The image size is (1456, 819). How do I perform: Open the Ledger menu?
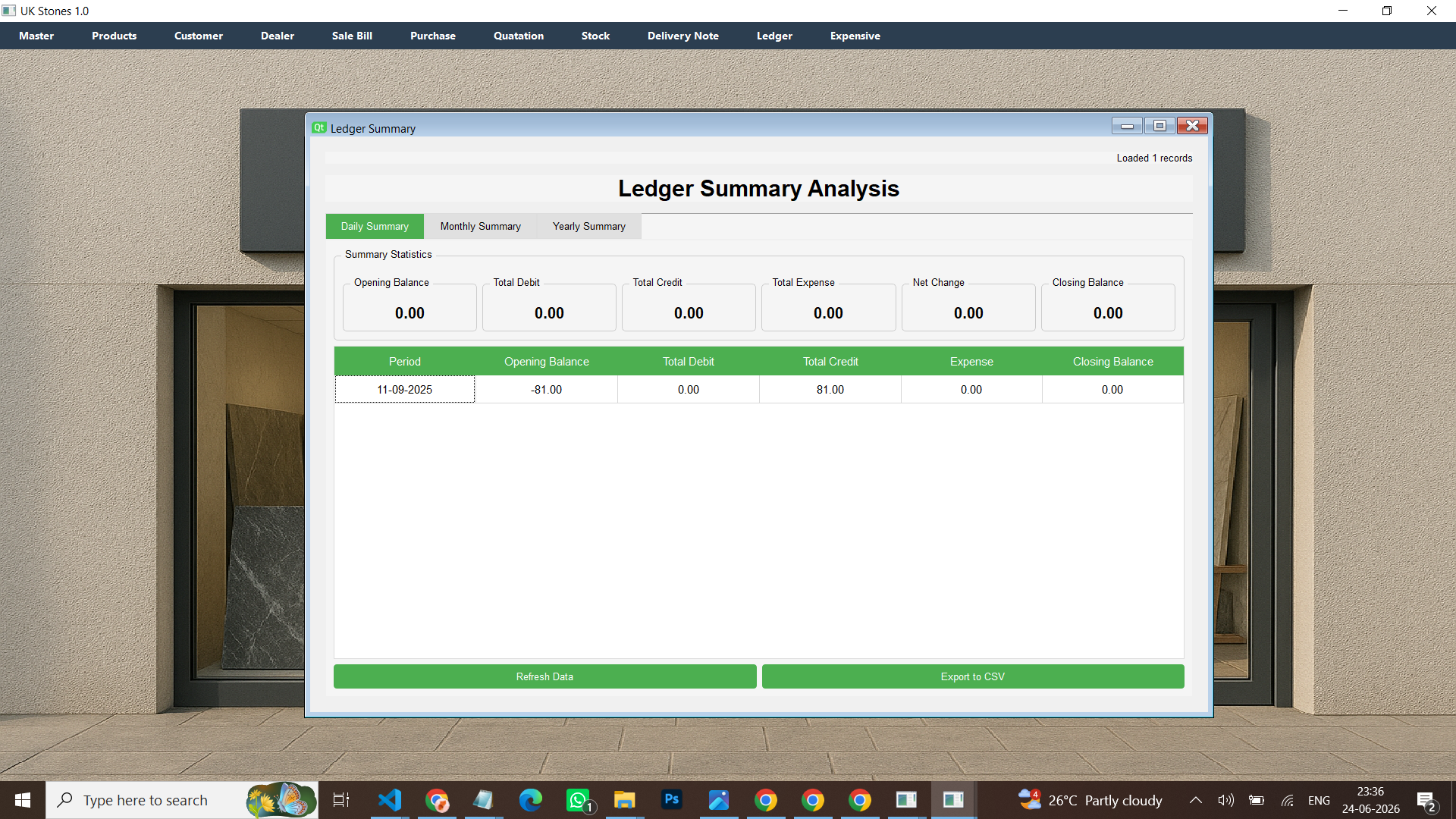pyautogui.click(x=774, y=36)
